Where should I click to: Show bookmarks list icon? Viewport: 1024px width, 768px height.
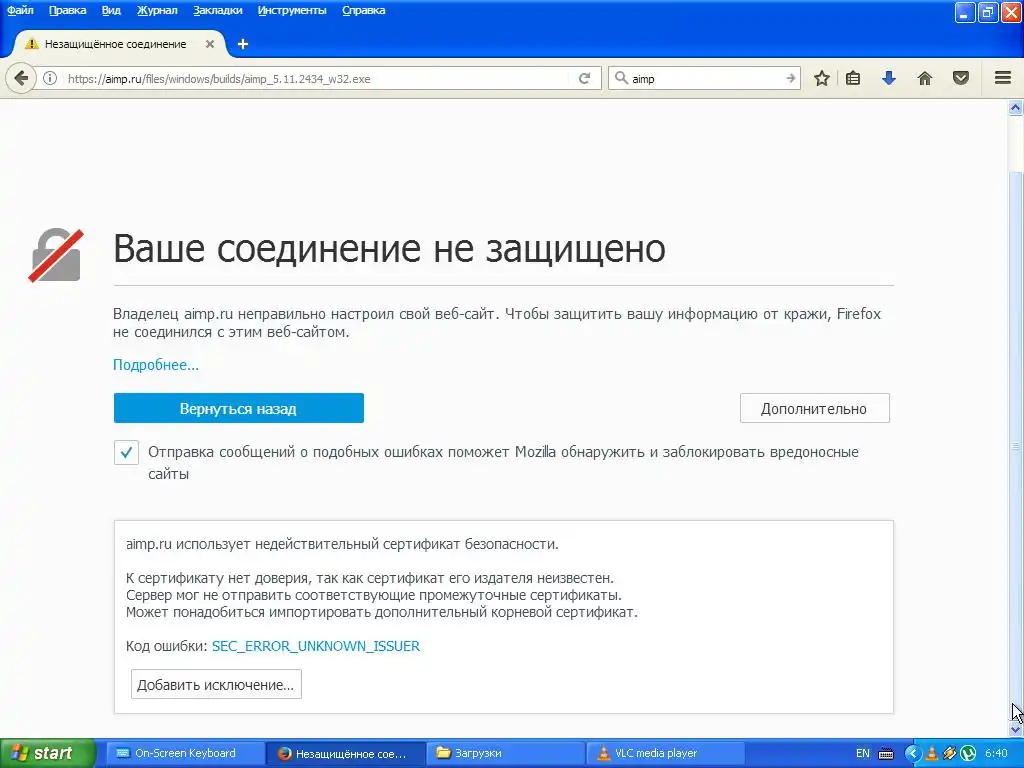853,78
